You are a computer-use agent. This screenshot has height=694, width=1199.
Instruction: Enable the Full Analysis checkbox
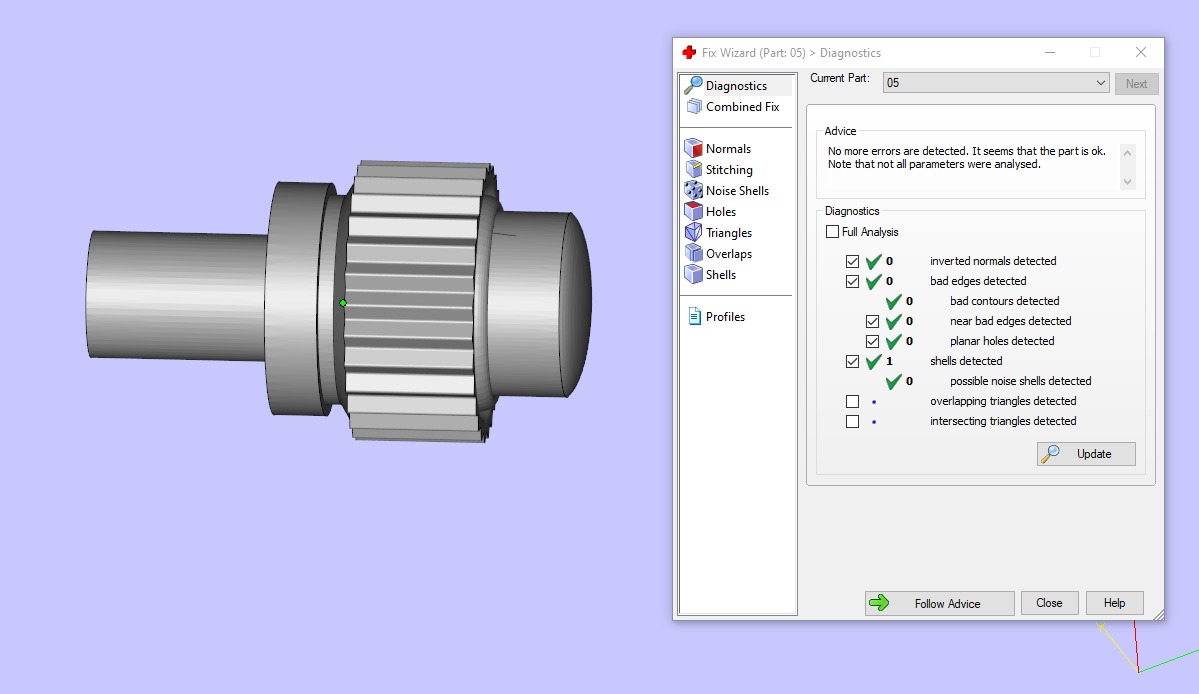[x=833, y=232]
